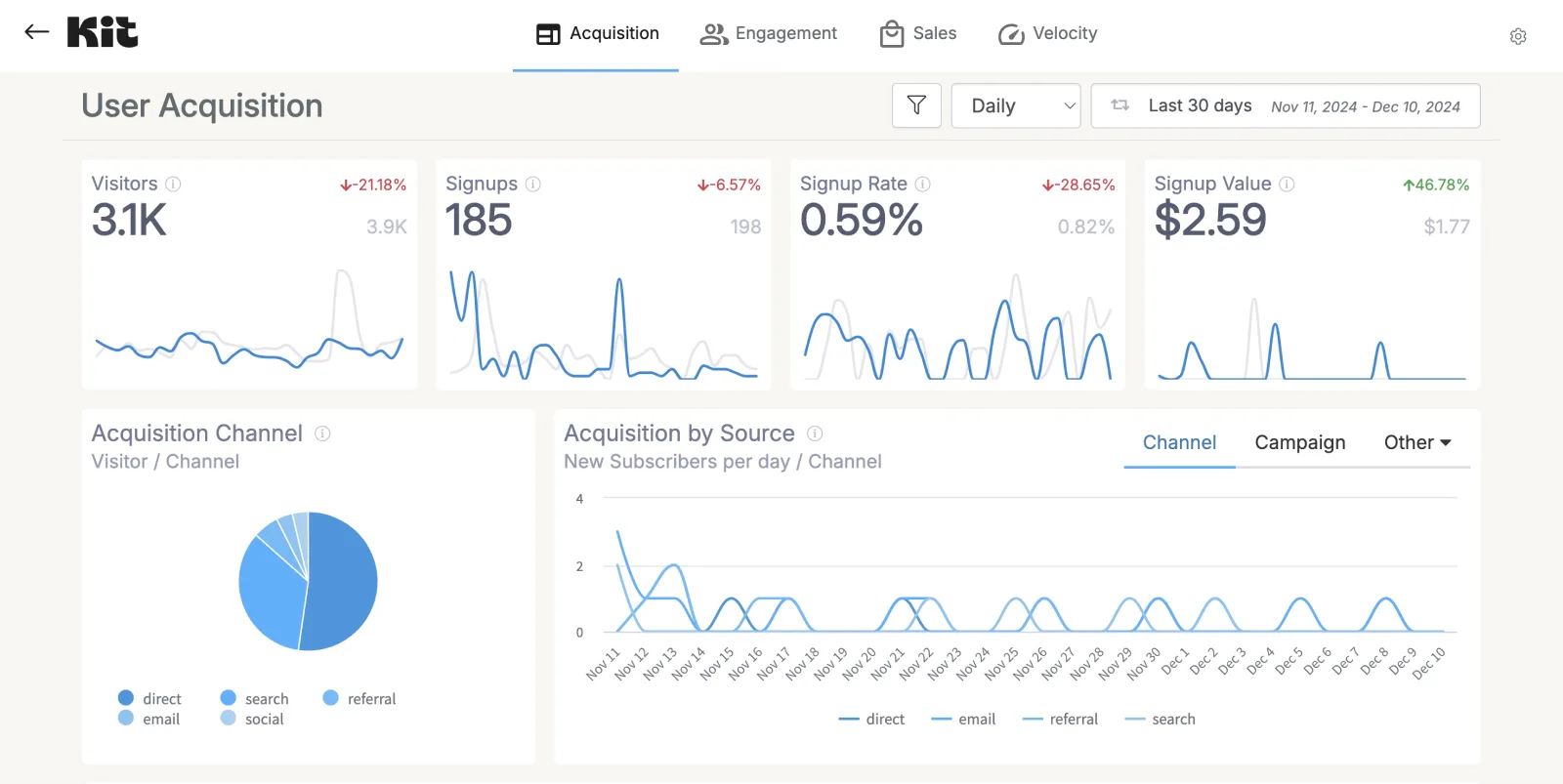The image size is (1563, 784).
Task: Open the Last 30 days date range picker
Action: pos(1285,105)
